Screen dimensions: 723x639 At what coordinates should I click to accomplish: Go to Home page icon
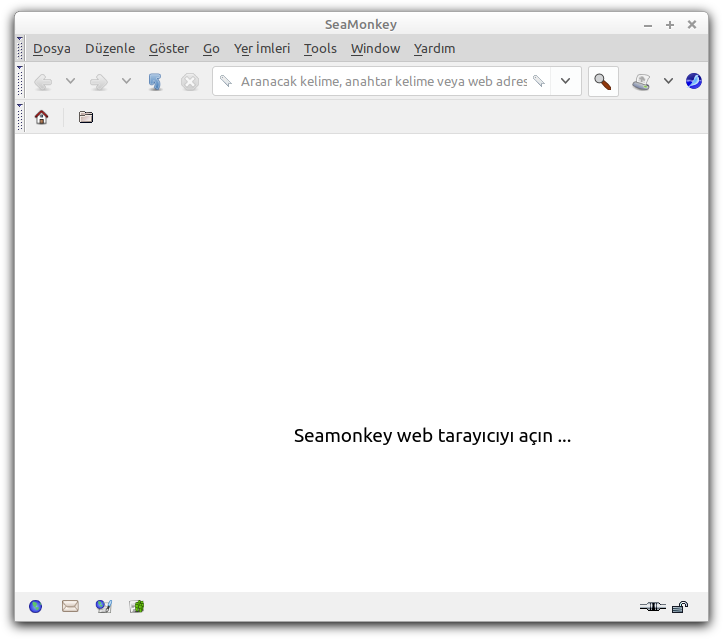(41, 118)
